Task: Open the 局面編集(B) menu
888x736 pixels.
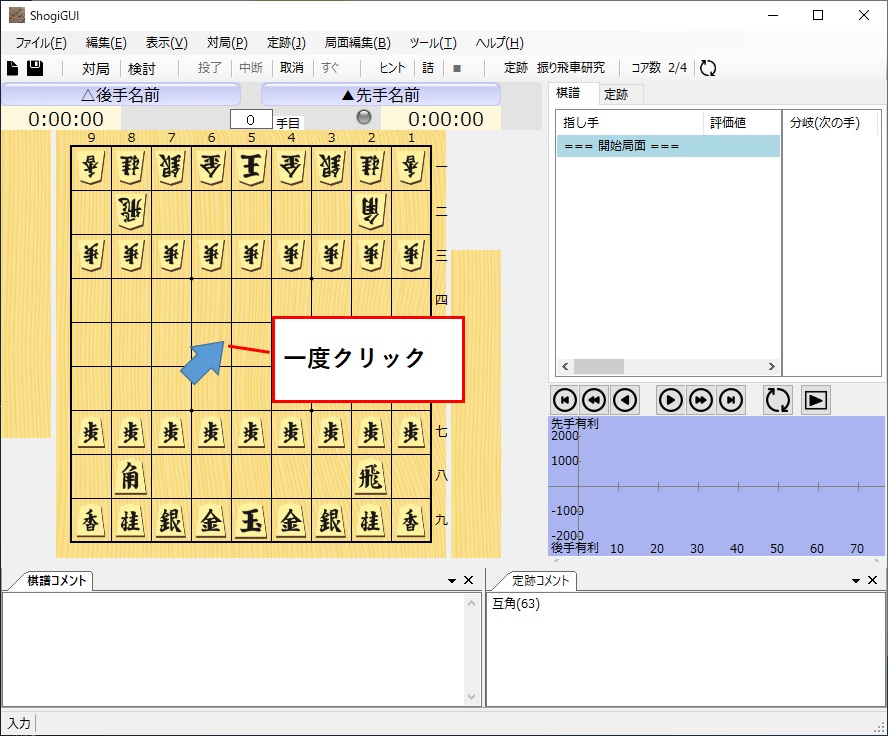Action: pyautogui.click(x=358, y=43)
